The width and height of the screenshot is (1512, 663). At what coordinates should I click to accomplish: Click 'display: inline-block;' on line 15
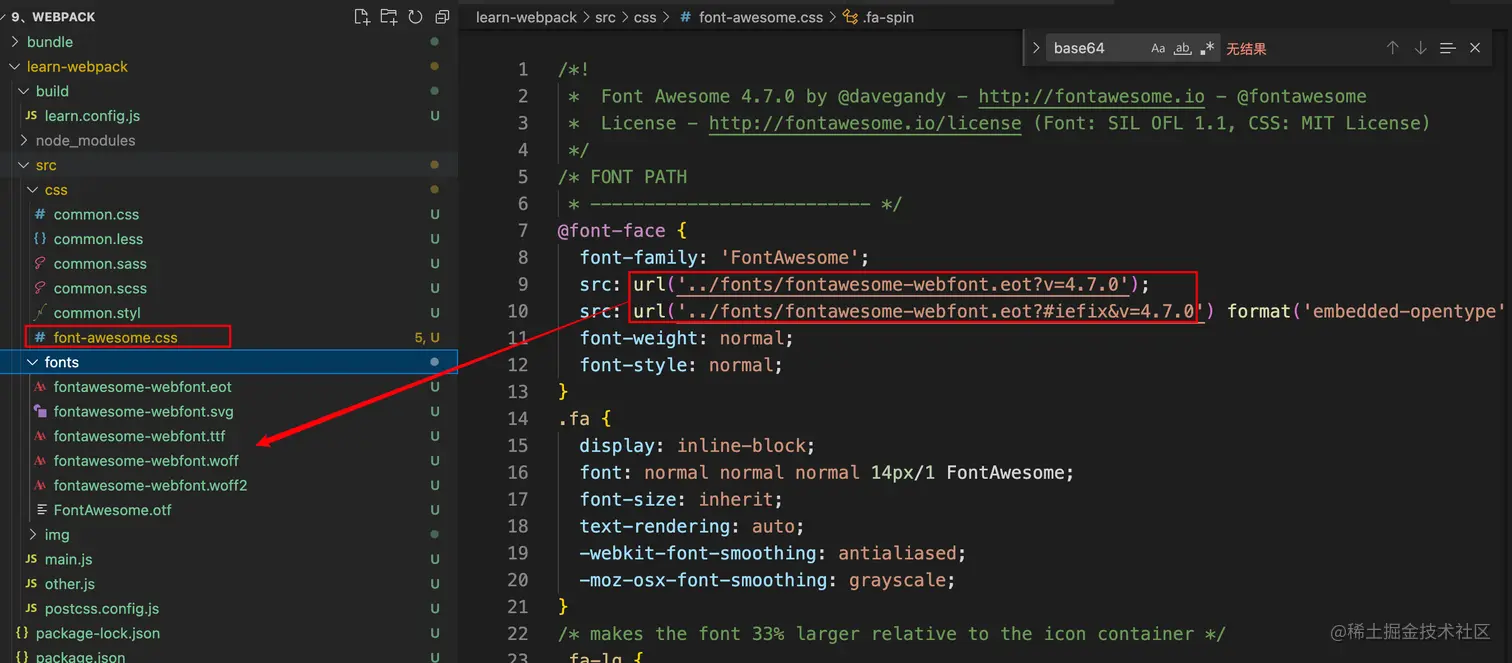coord(697,445)
